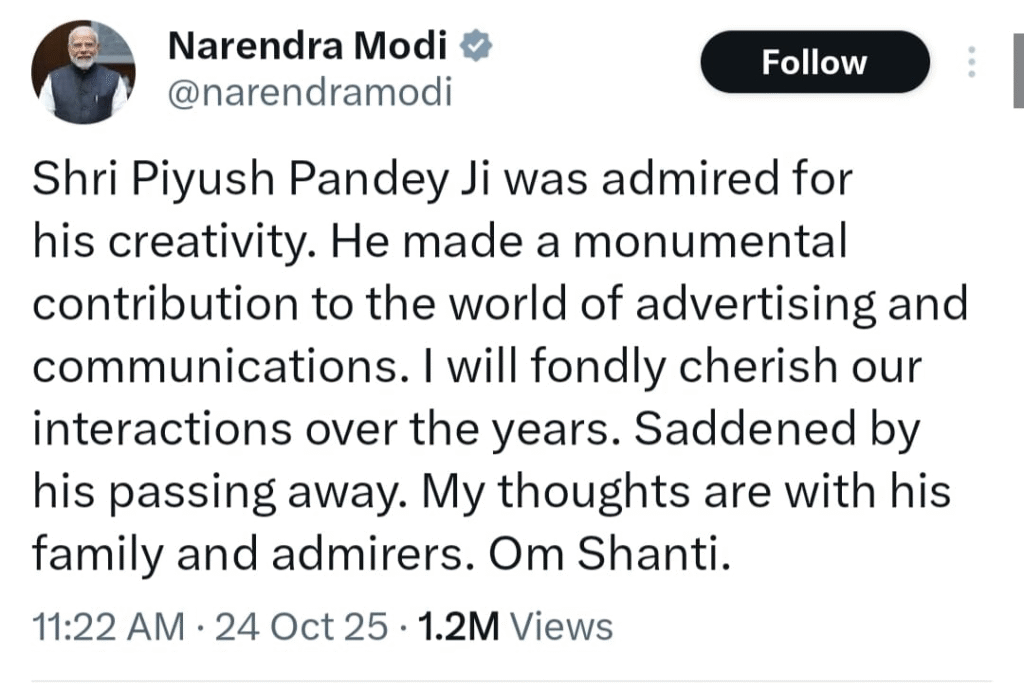Click the Views label beside the count
The height and width of the screenshot is (690, 1024).
click(x=561, y=627)
